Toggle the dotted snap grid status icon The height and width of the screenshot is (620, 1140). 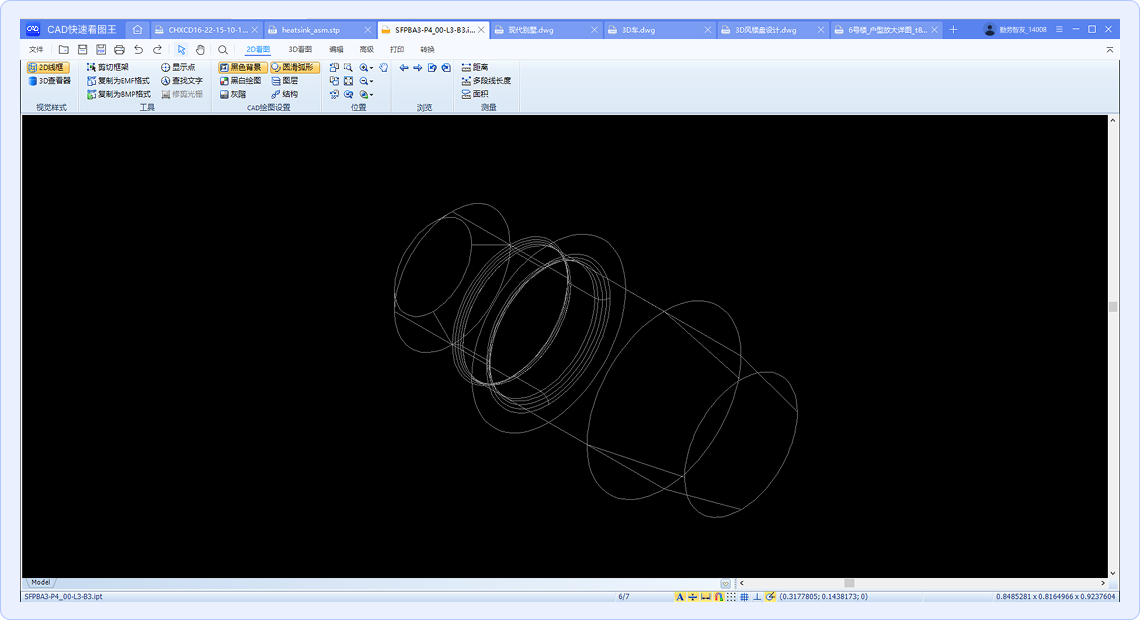click(x=731, y=597)
